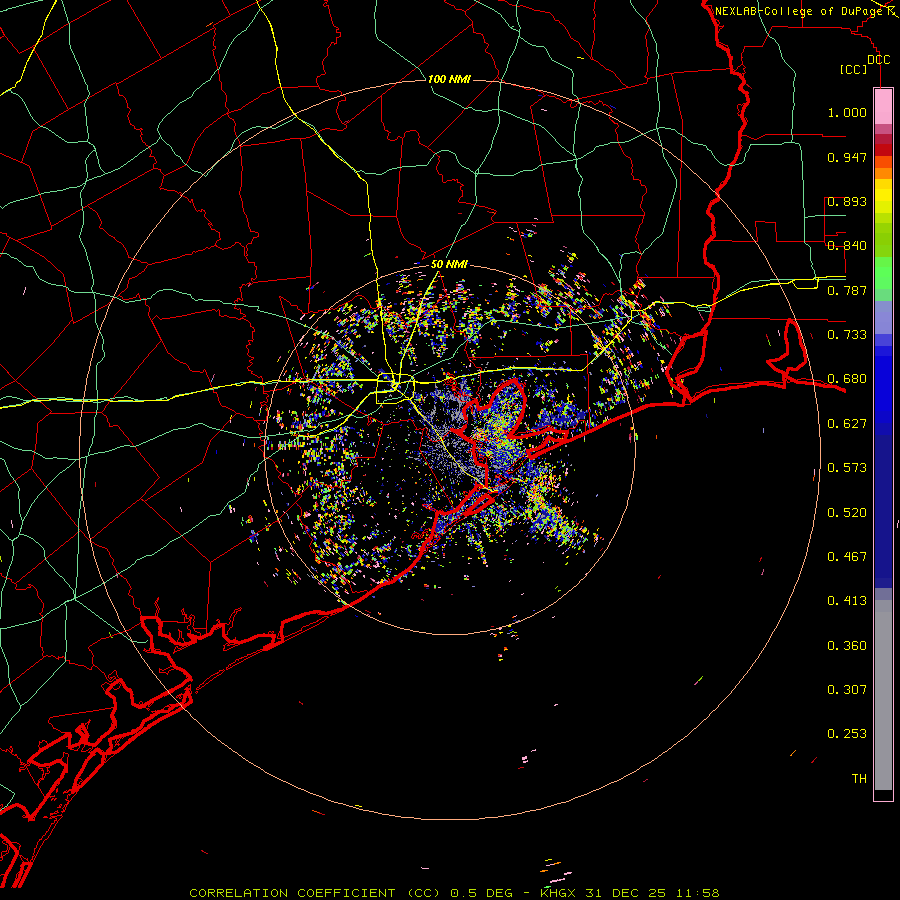
Task: Click the [CC] units label
Action: point(854,69)
